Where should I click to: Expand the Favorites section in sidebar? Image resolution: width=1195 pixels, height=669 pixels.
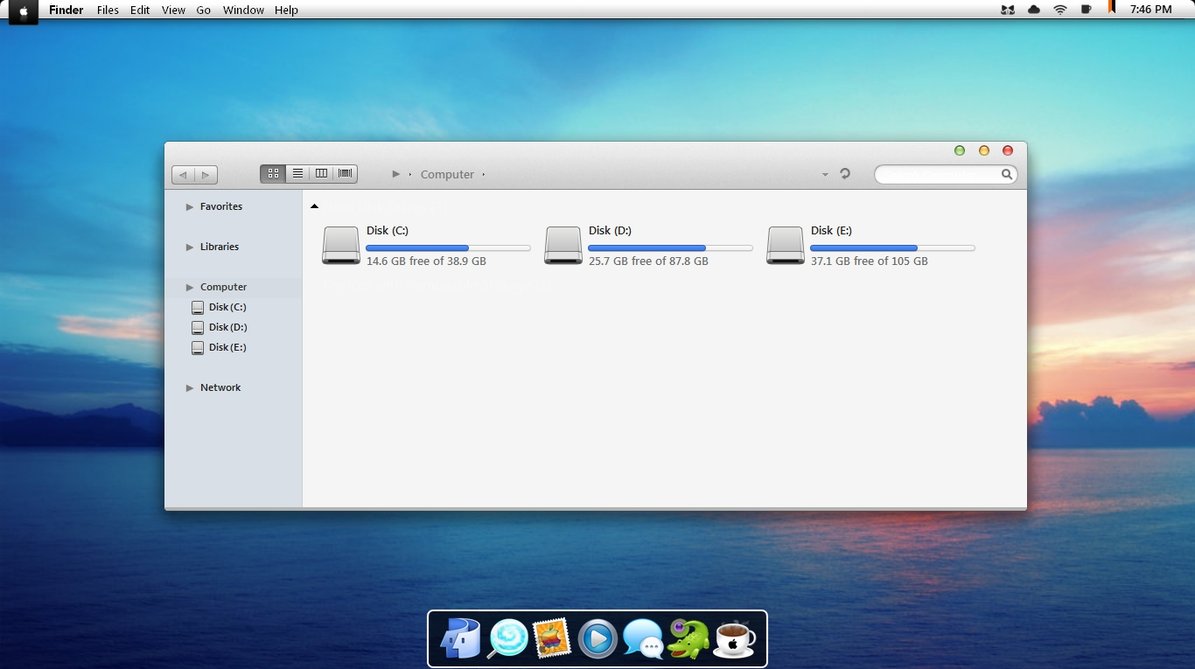[190, 207]
